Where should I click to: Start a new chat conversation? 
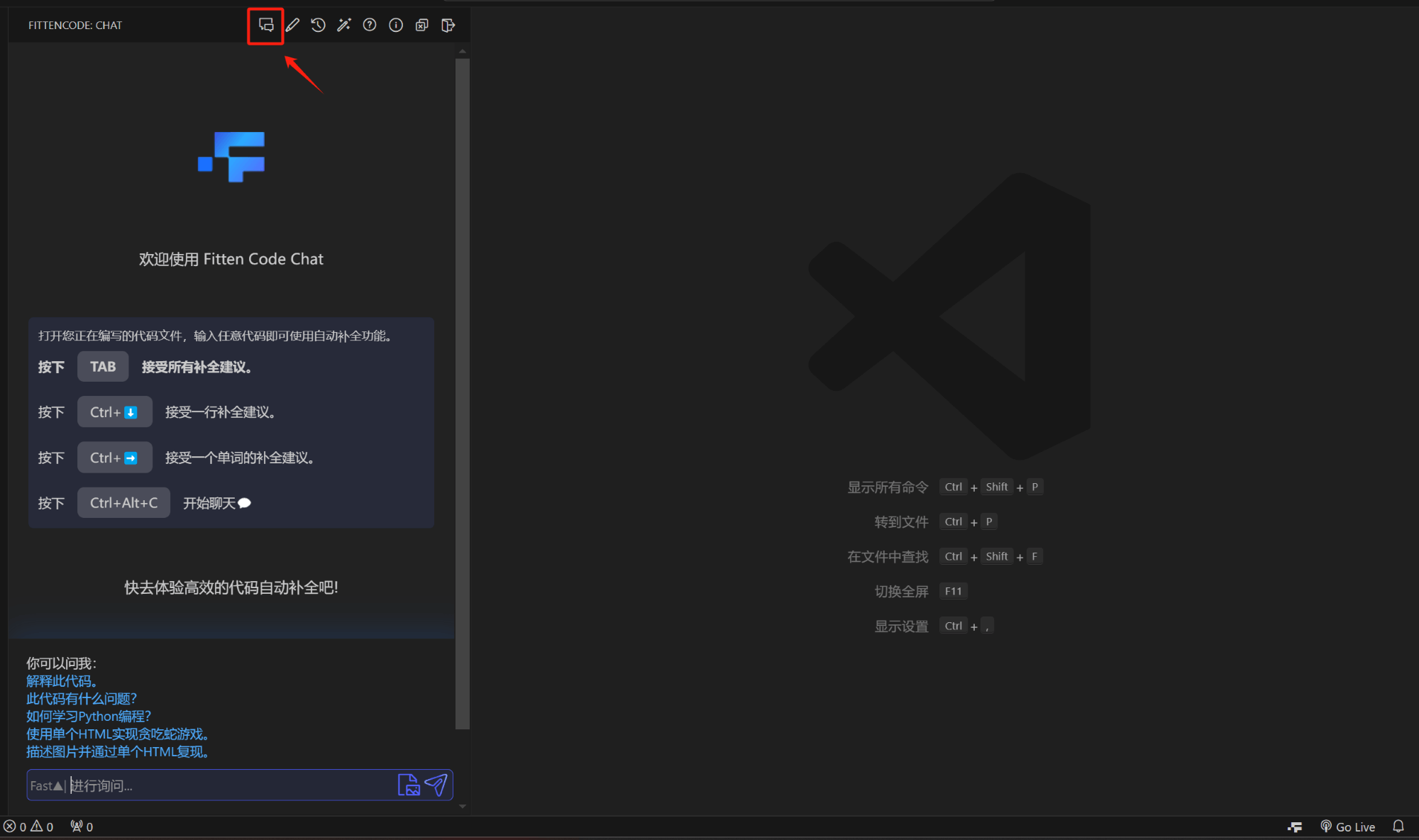point(266,25)
